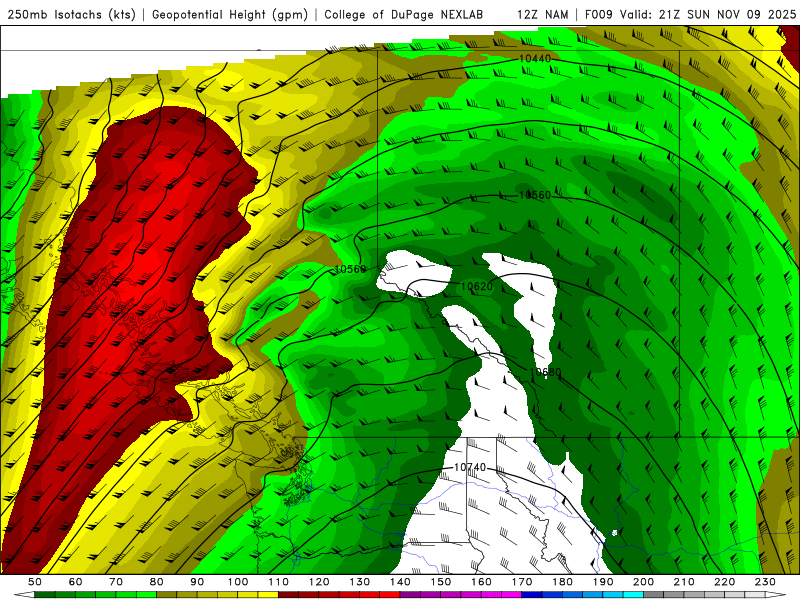Click the 'Geopotential Height (gpm)' title text
Screen dimensions: 800x600
pos(230,15)
